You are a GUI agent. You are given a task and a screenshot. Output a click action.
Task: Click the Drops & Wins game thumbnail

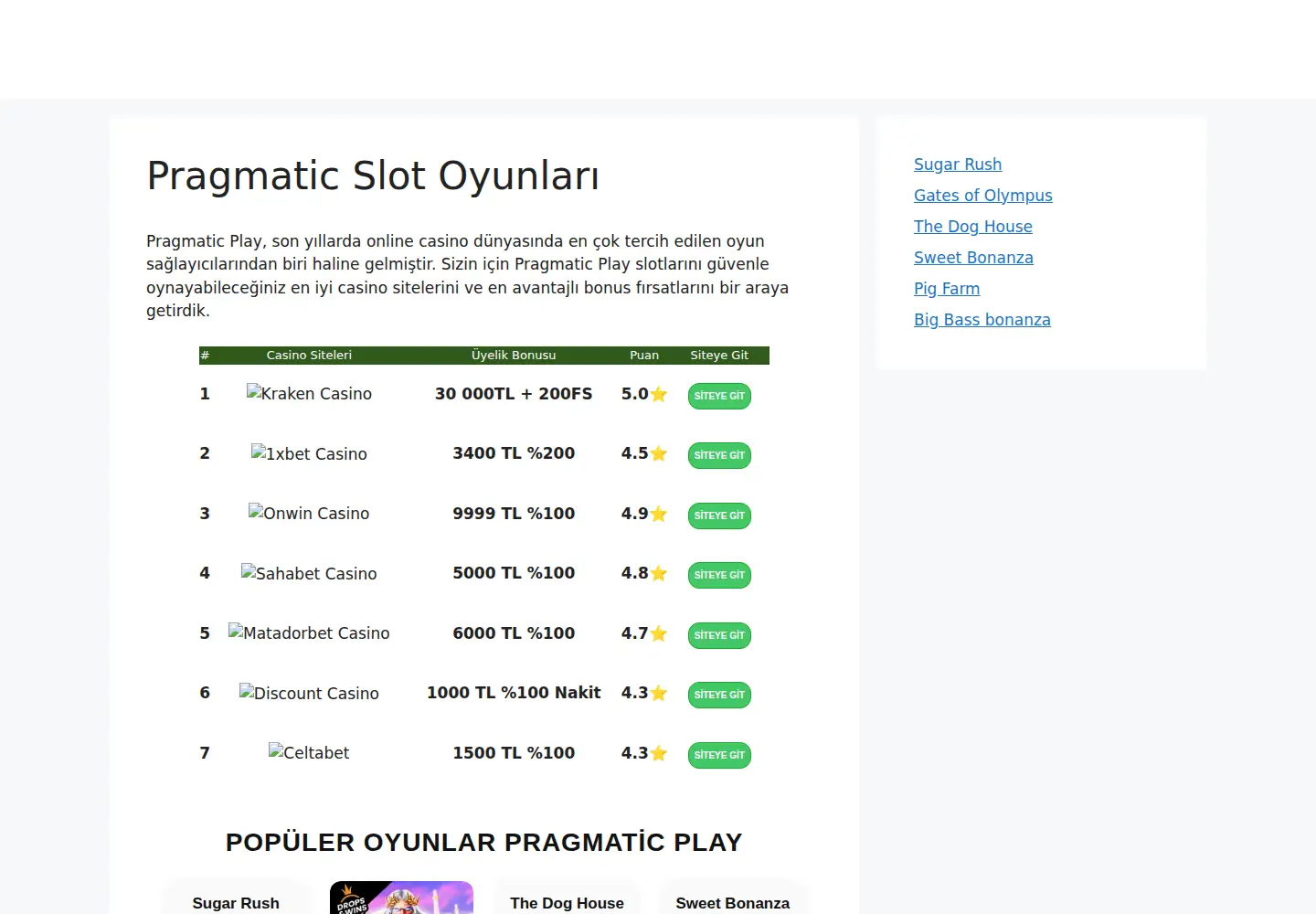(x=401, y=898)
